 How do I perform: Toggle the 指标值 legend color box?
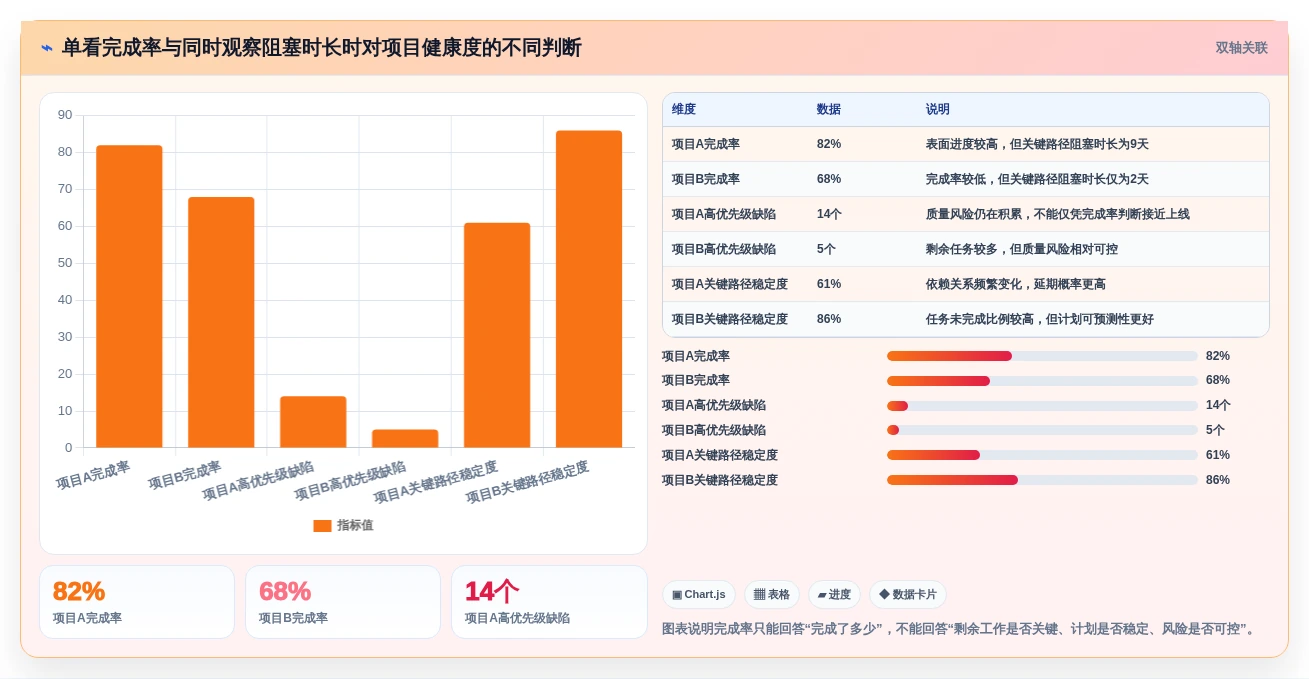click(x=322, y=525)
